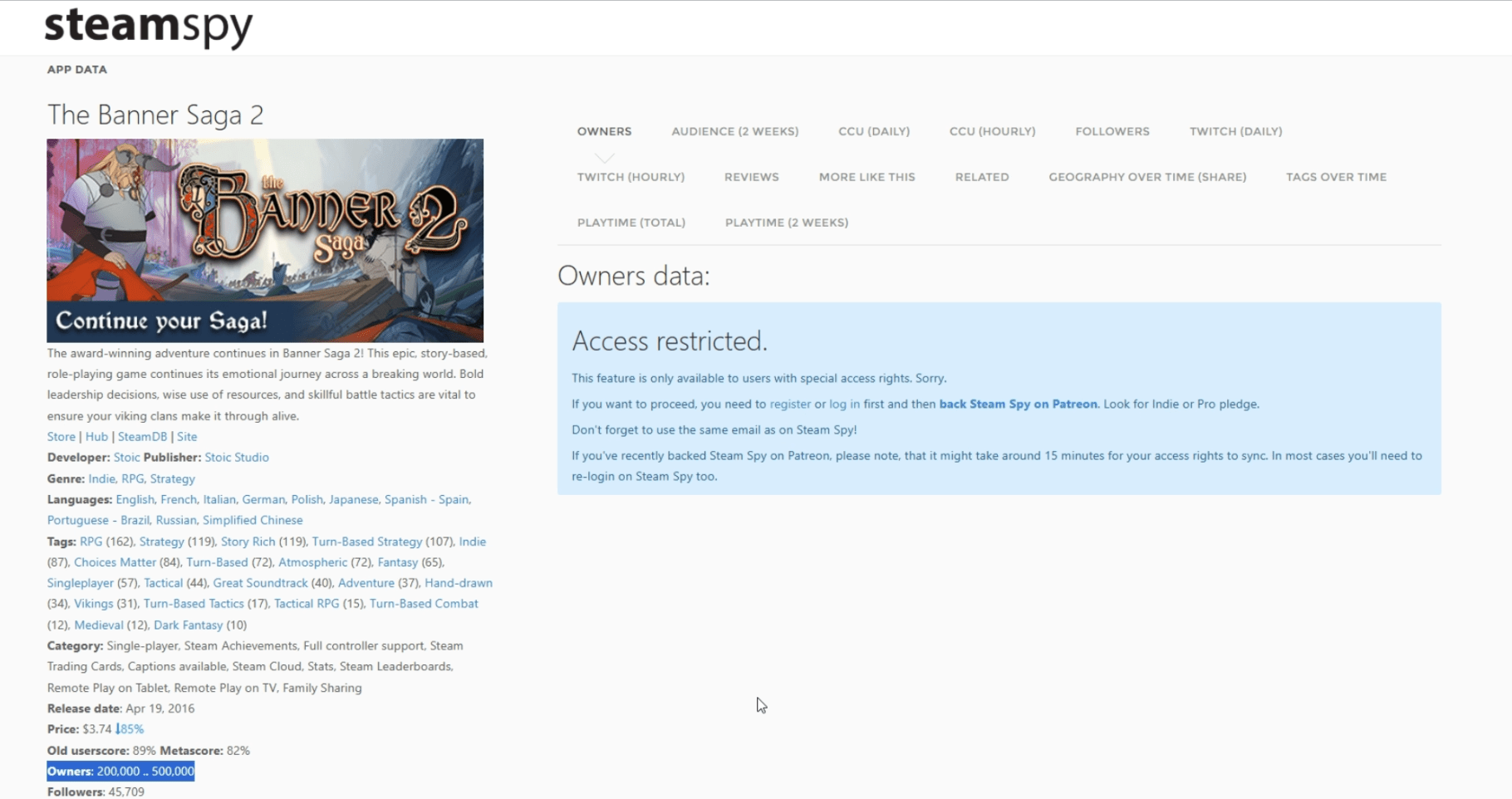Switch to the Audience (2 weeks) tab

coord(734,131)
